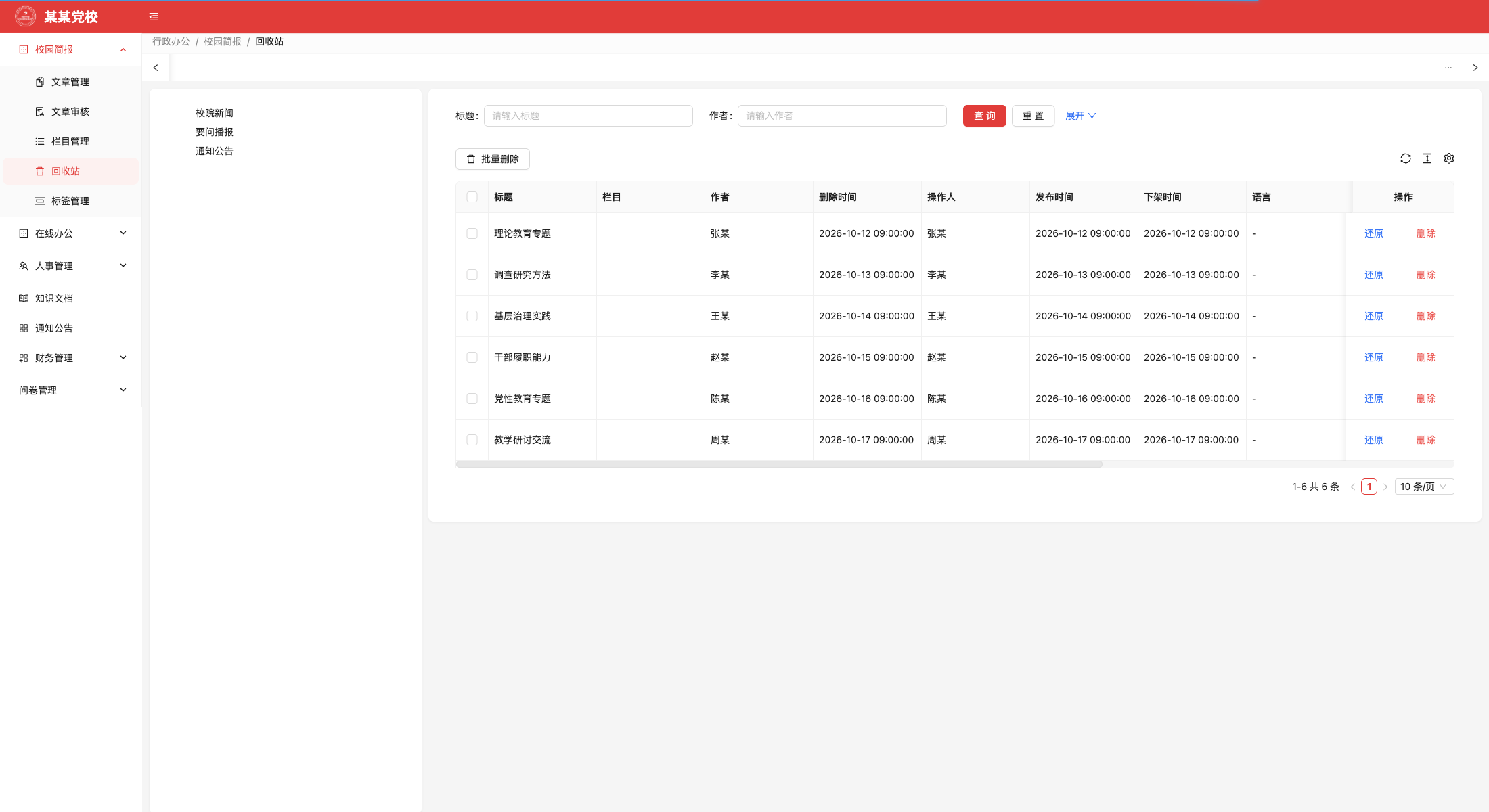Click the 查询 search button
Viewport: 1489px width, 812px height.
[984, 116]
